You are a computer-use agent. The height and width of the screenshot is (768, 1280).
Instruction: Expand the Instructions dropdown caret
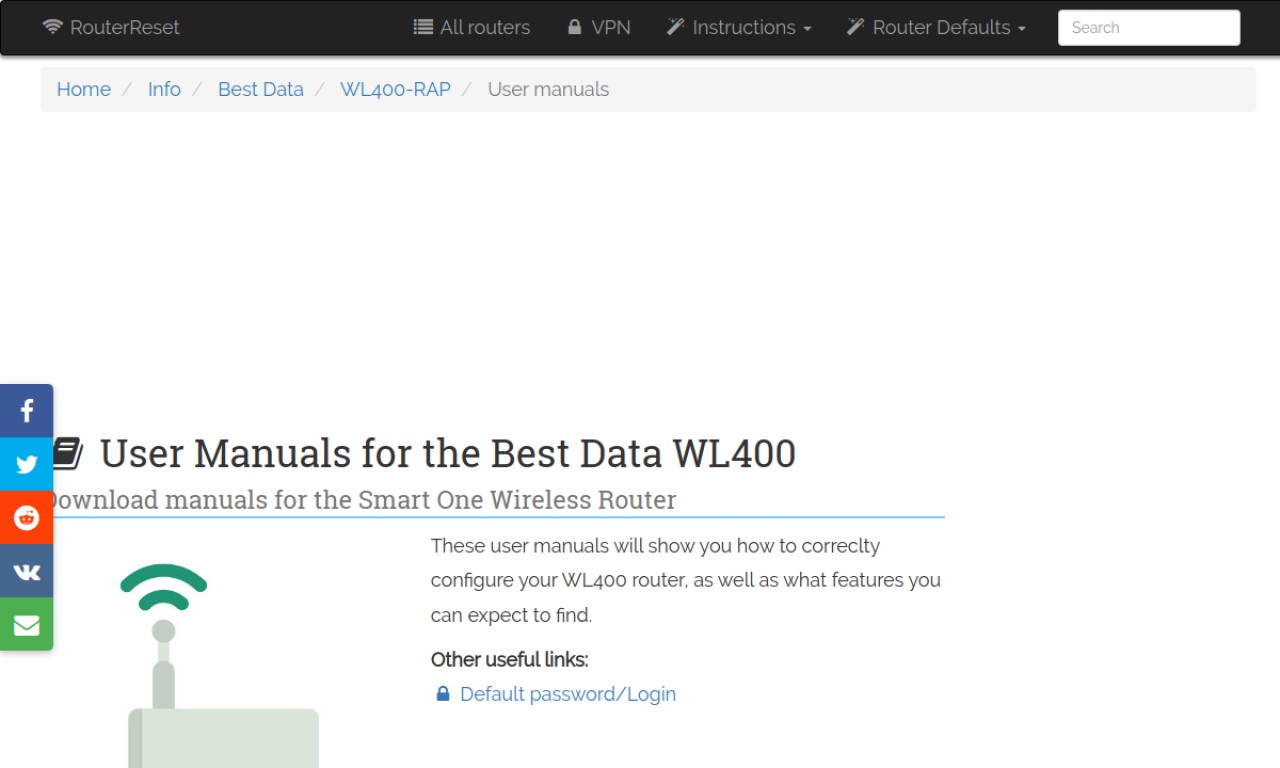pos(807,29)
